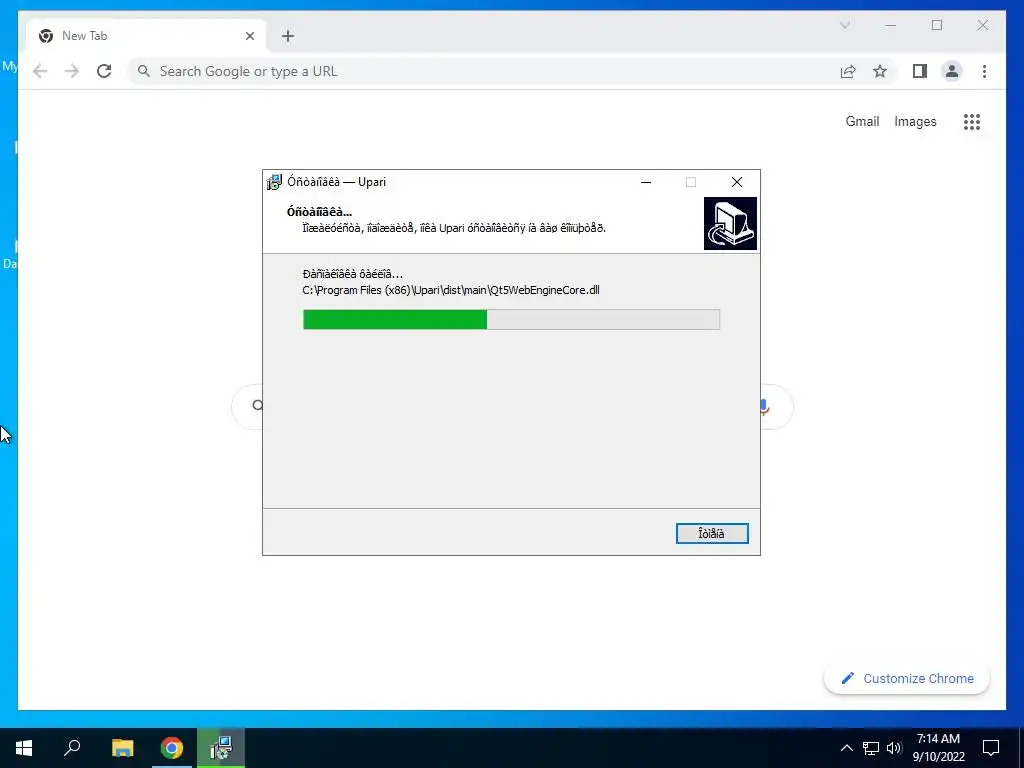Image resolution: width=1024 pixels, height=768 pixels.
Task: Click the tab search chevron in Chrome title bar
Action: click(x=844, y=25)
